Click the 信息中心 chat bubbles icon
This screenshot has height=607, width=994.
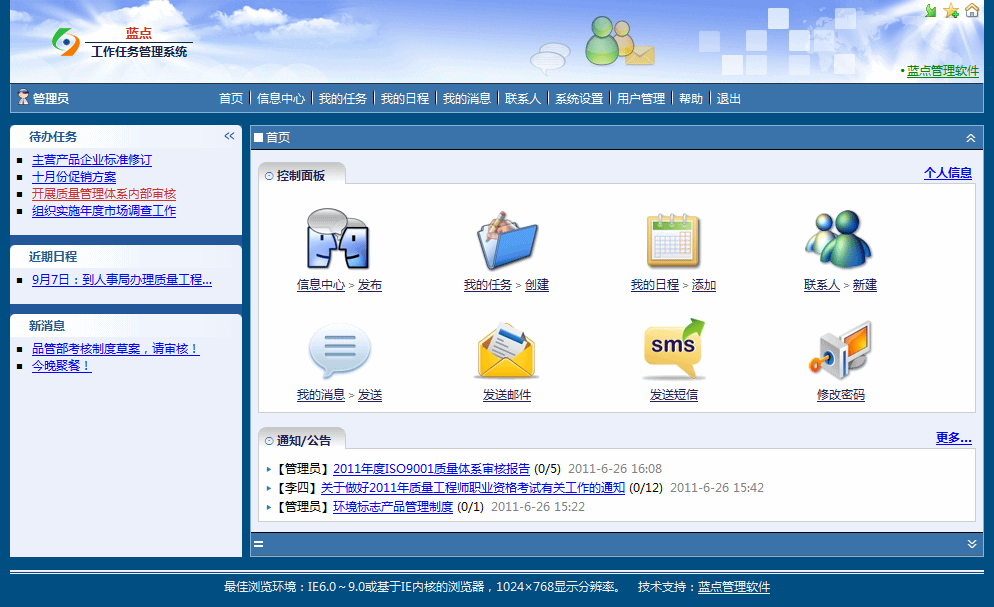click(x=338, y=240)
